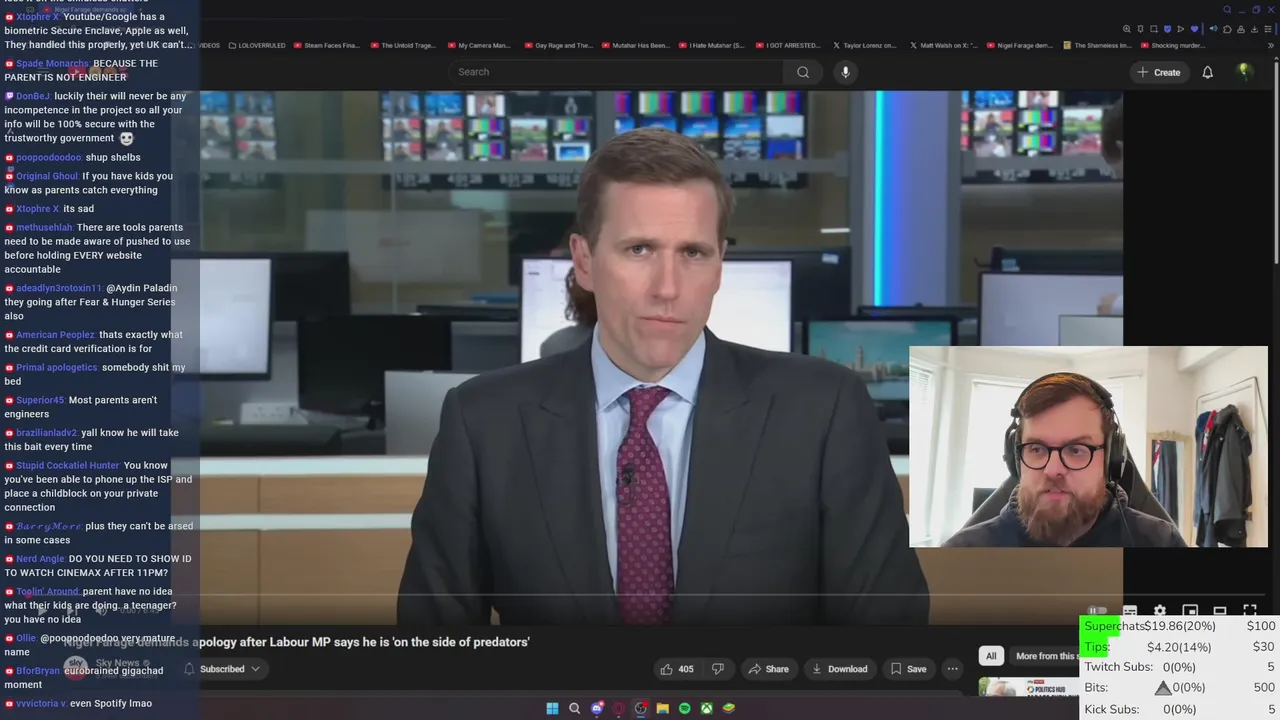Viewport: 1280px width, 720px height.
Task: Click the Kick Subs goal row
Action: [x=1180, y=709]
